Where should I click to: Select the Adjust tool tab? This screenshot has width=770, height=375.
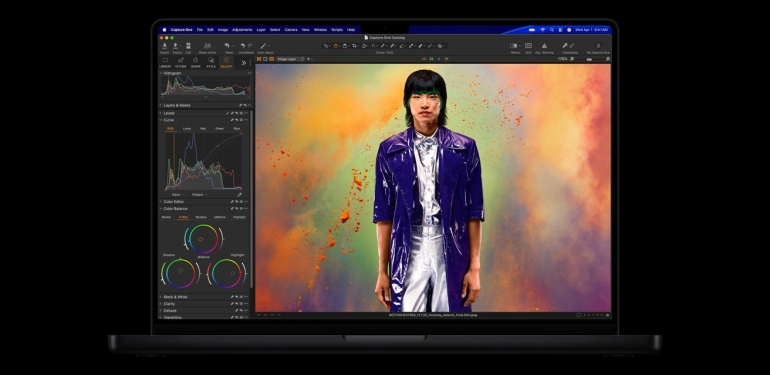(x=226, y=62)
